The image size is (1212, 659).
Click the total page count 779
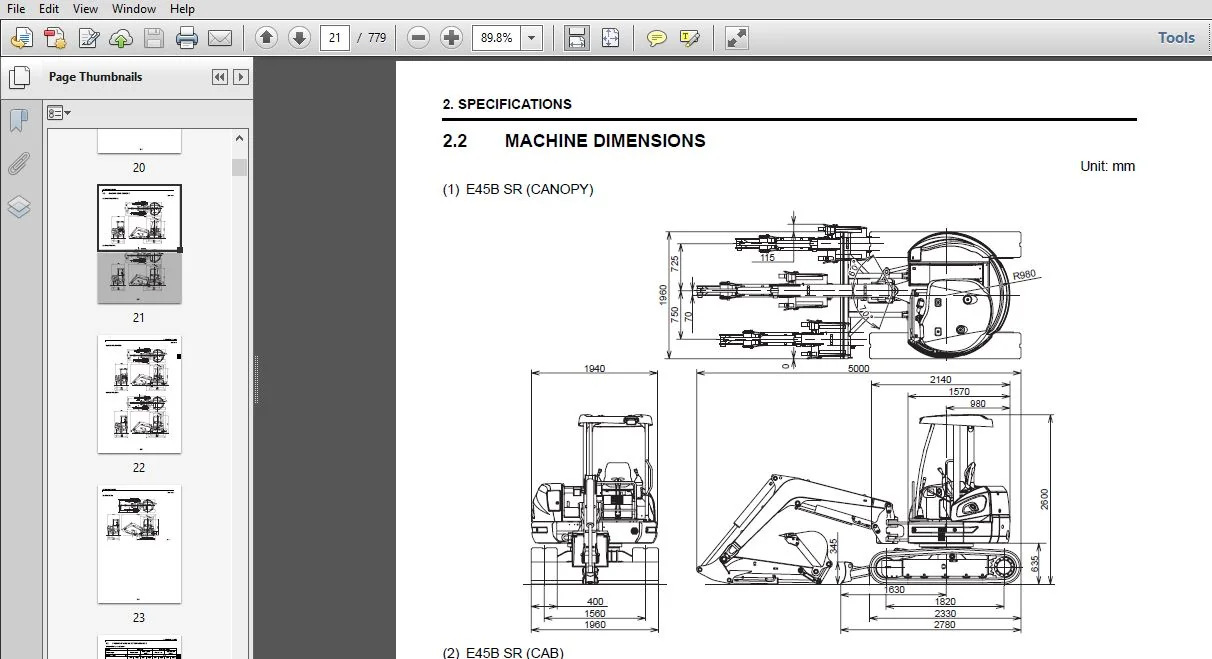click(x=376, y=38)
